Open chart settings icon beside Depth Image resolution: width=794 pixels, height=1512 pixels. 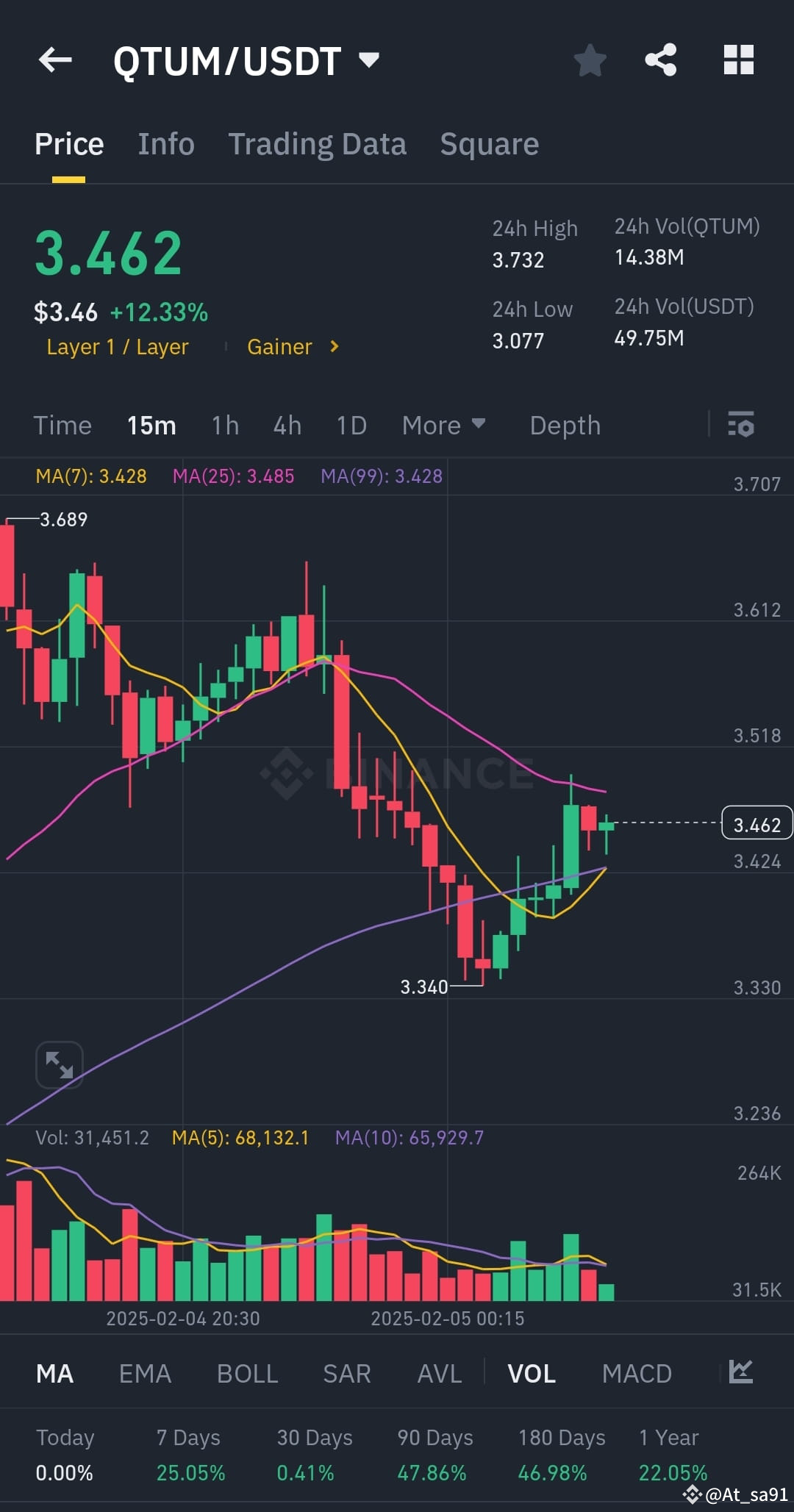(741, 425)
